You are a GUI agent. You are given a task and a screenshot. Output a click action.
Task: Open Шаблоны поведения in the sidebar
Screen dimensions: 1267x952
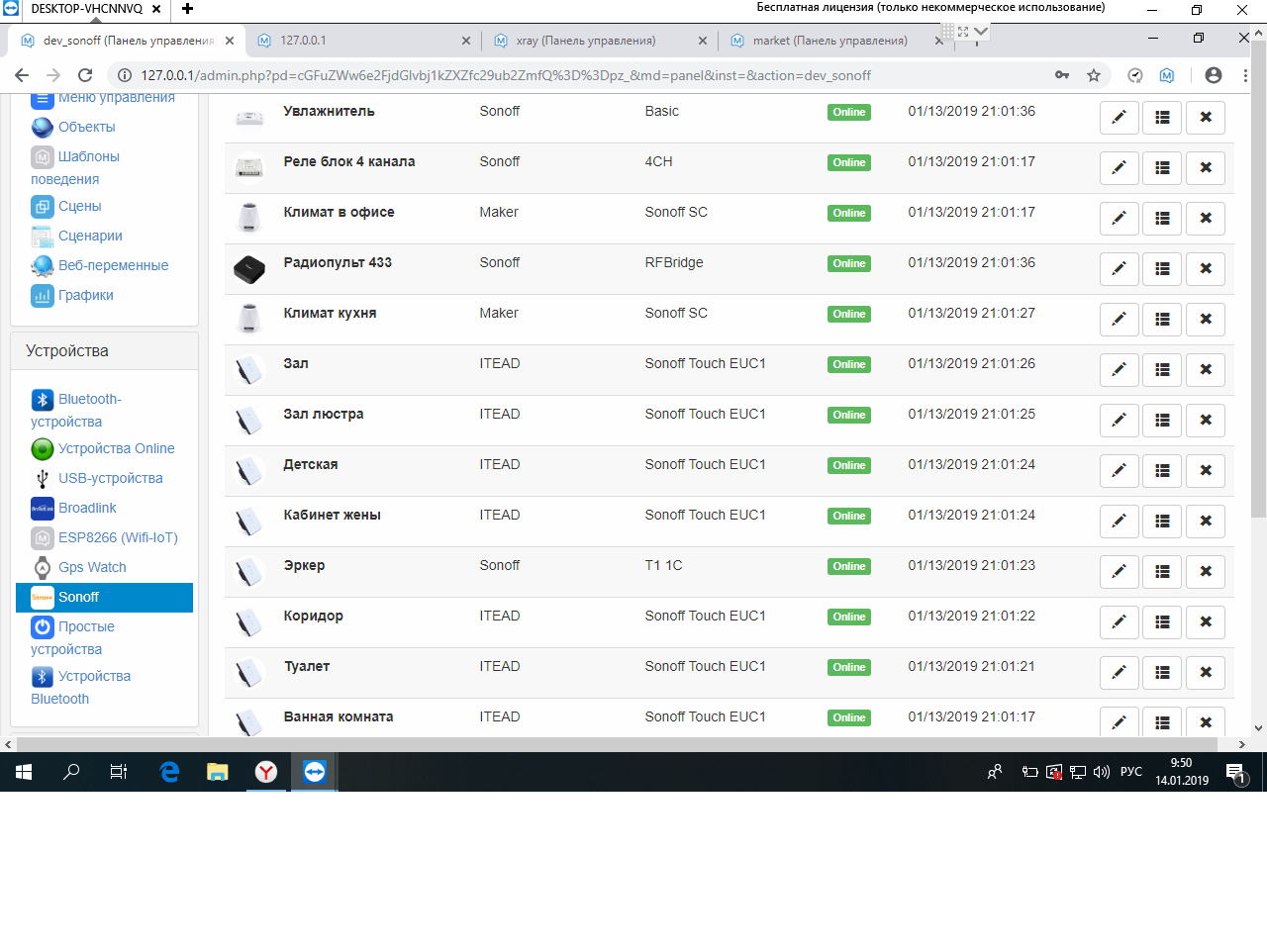click(x=75, y=167)
